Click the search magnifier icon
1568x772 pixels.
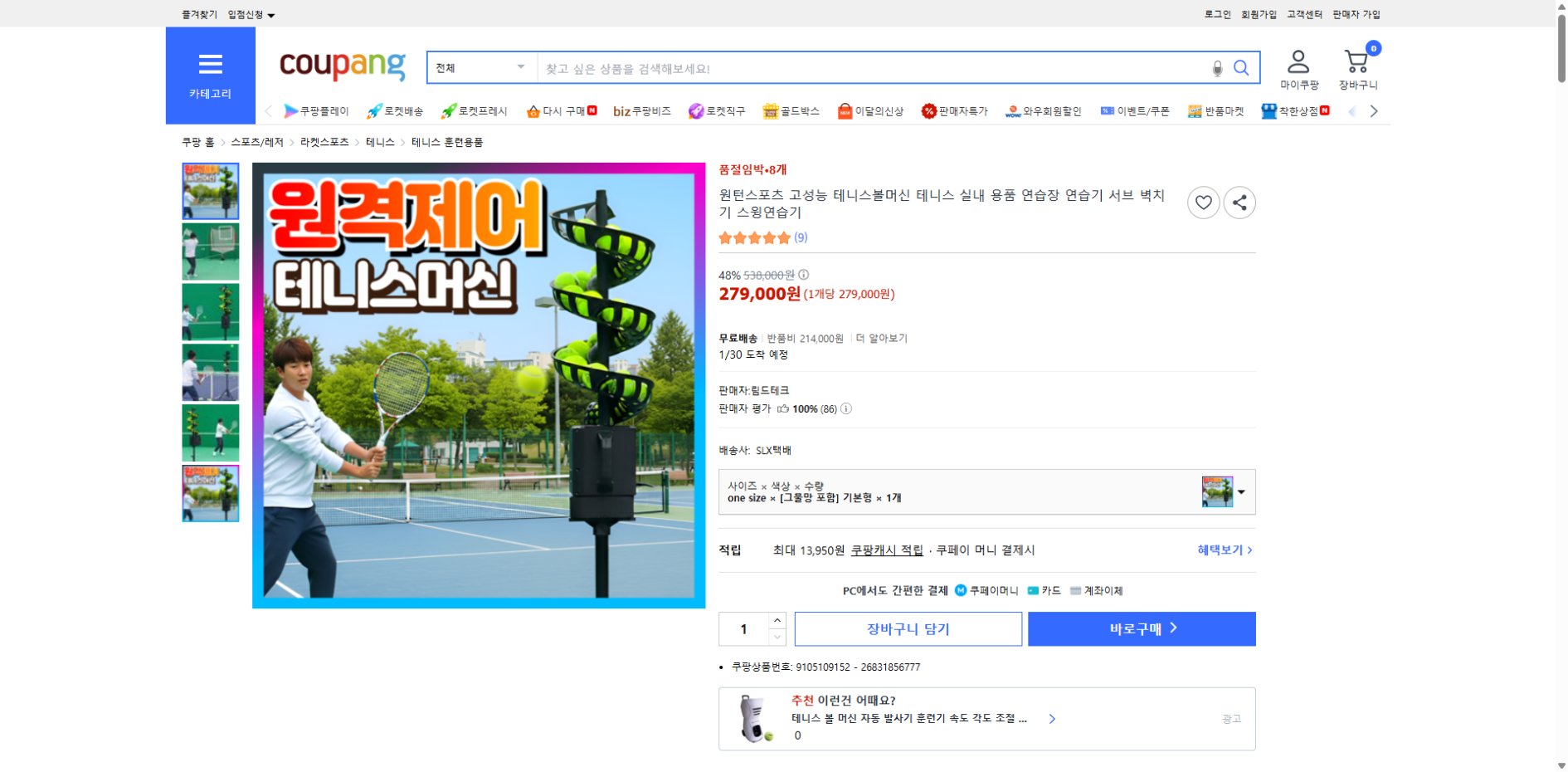[x=1242, y=68]
